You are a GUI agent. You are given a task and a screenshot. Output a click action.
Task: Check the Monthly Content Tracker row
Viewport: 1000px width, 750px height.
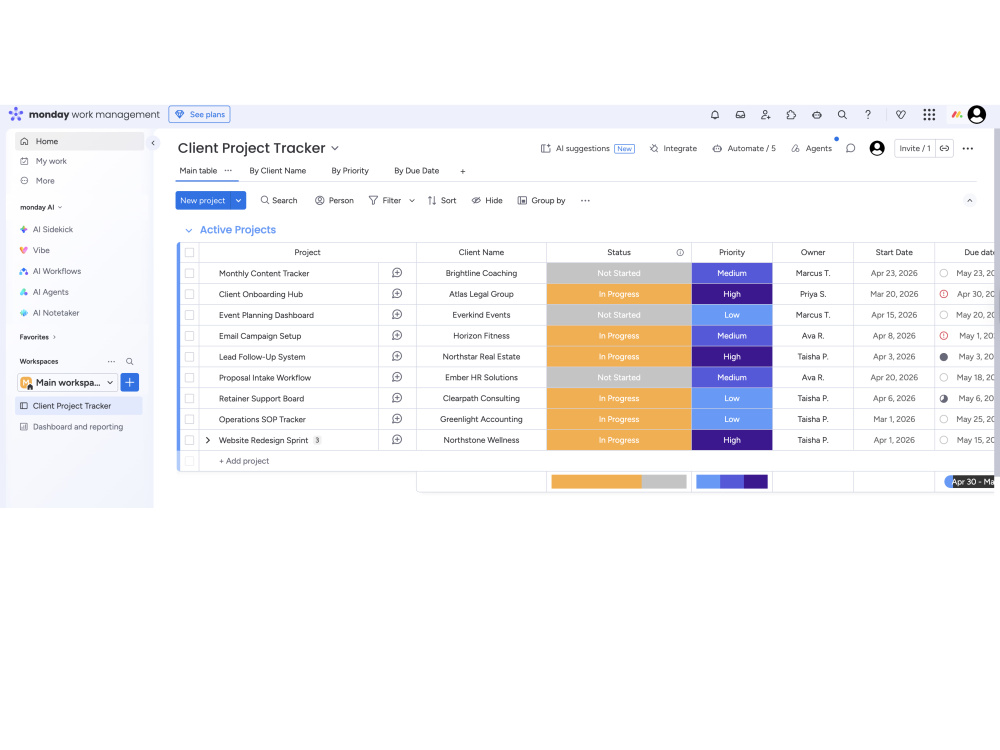point(189,273)
